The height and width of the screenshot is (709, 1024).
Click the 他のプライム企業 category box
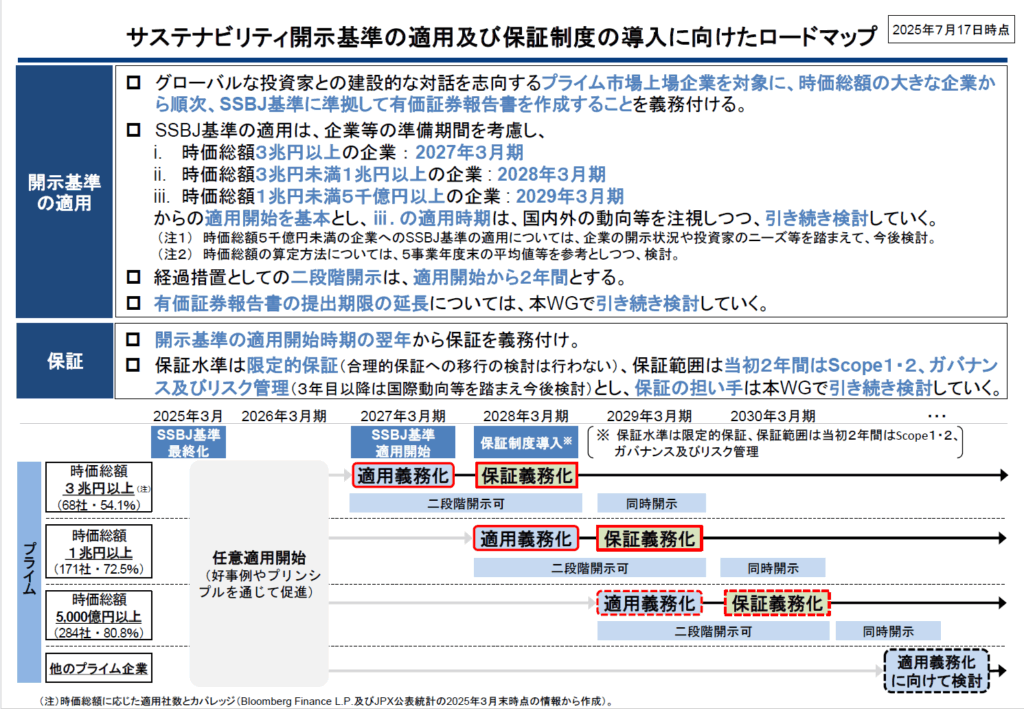tap(98, 666)
